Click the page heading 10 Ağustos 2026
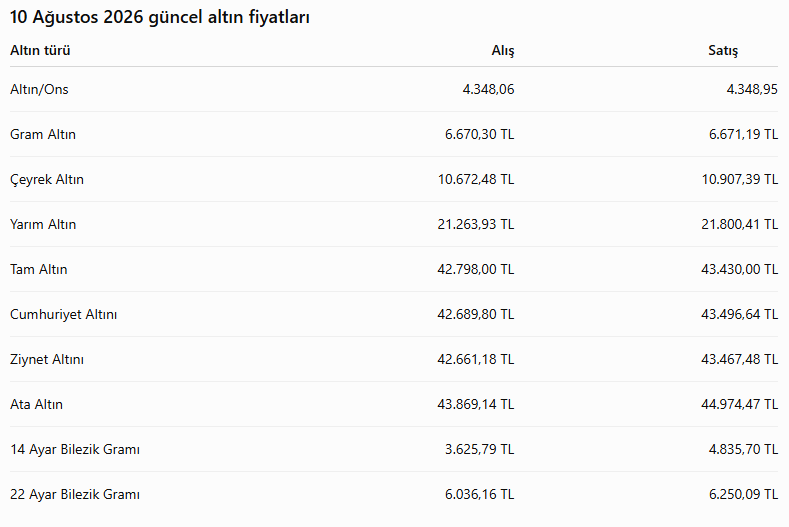The height and width of the screenshot is (527, 789). click(76, 17)
